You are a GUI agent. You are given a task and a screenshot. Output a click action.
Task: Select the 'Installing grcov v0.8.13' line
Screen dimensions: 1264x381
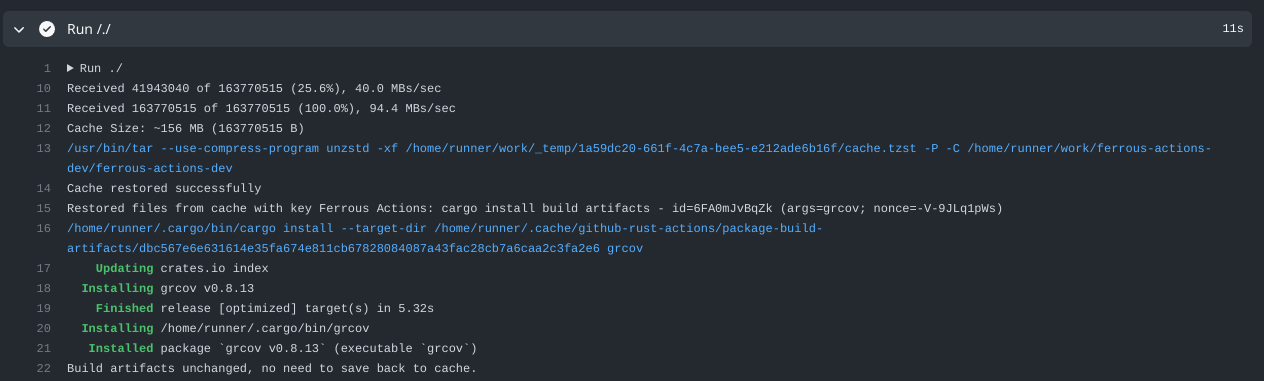pos(168,288)
